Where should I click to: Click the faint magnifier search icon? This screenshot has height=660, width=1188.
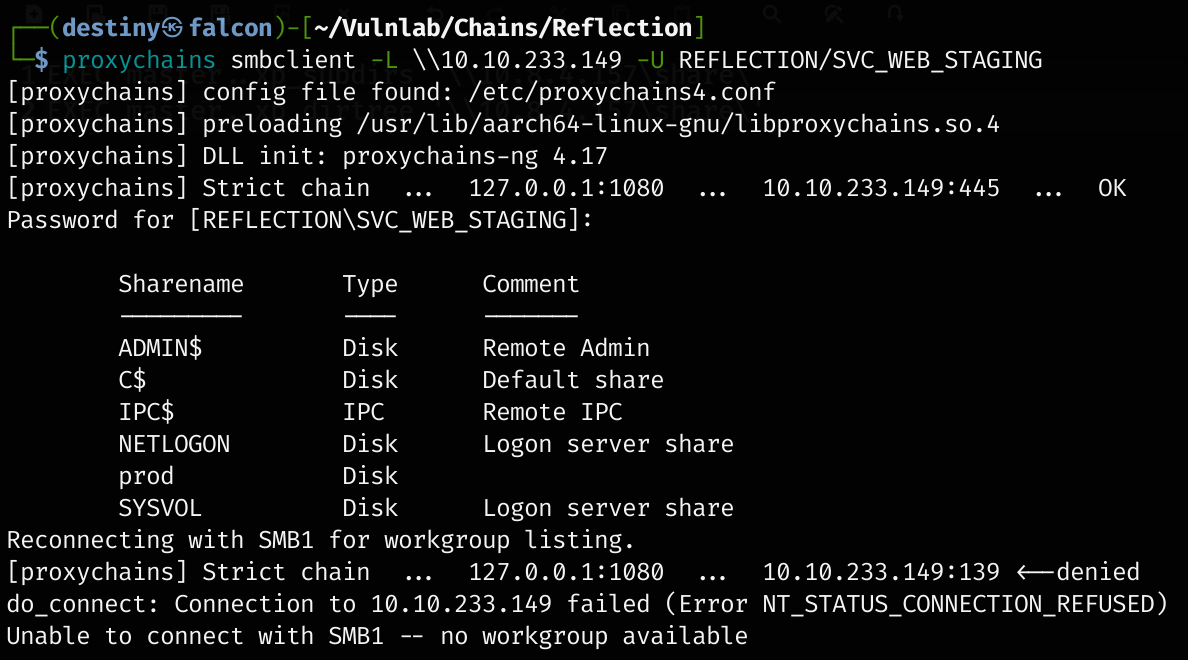point(771,13)
